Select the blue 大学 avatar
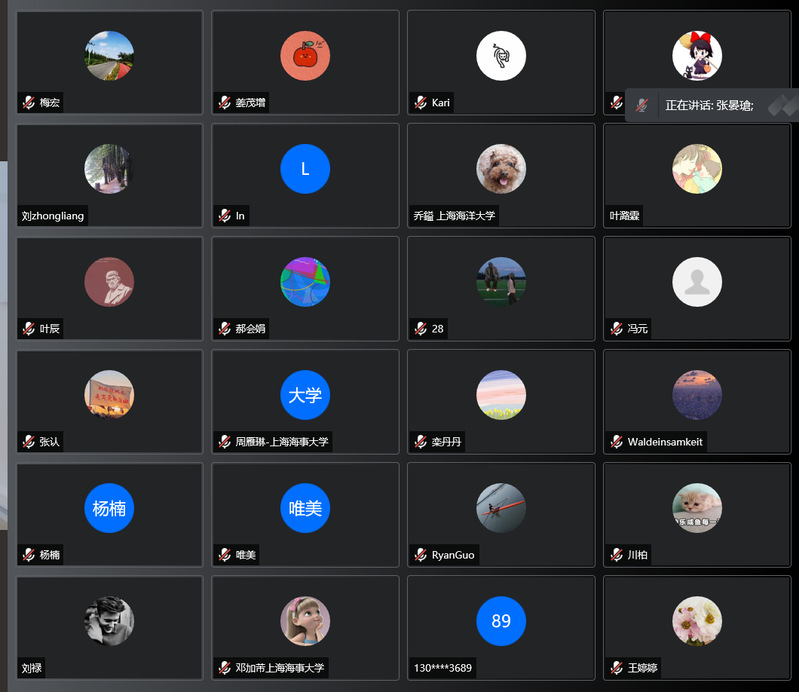Image resolution: width=799 pixels, height=692 pixels. click(x=305, y=395)
